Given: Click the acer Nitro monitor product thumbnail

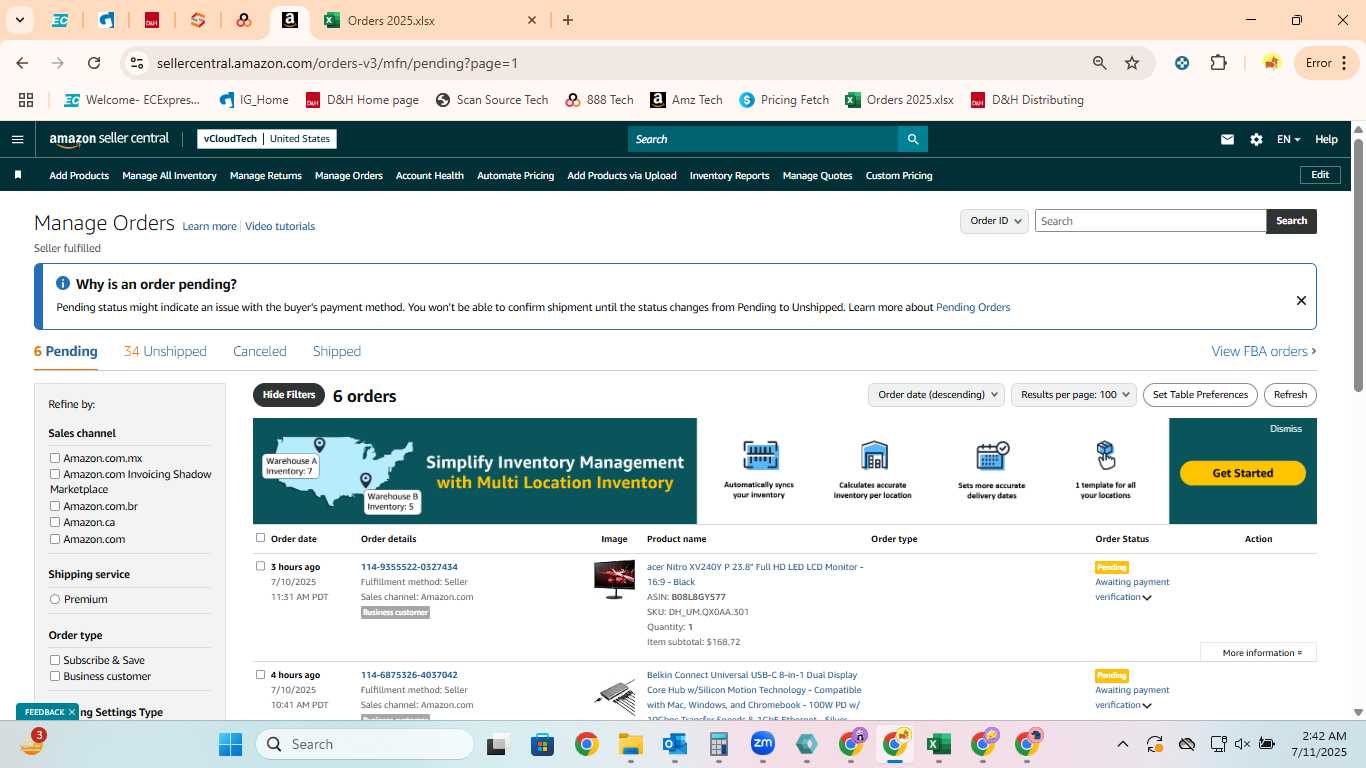Looking at the screenshot, I should point(614,579).
